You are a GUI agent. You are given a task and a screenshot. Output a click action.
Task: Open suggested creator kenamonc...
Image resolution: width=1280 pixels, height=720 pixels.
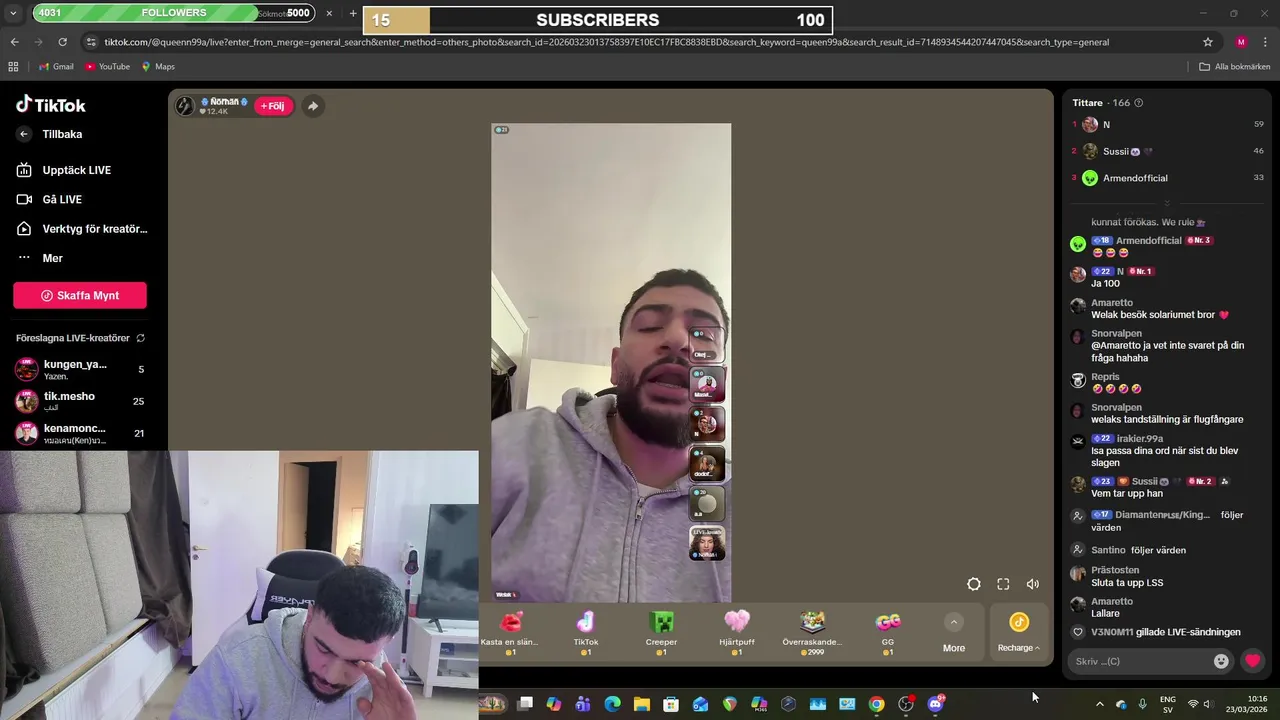[80, 433]
